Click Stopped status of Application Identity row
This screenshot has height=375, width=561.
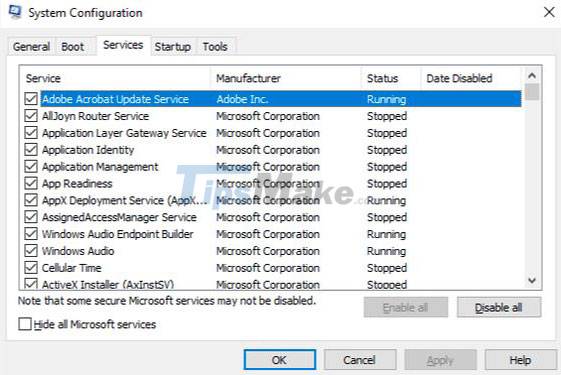(x=387, y=150)
